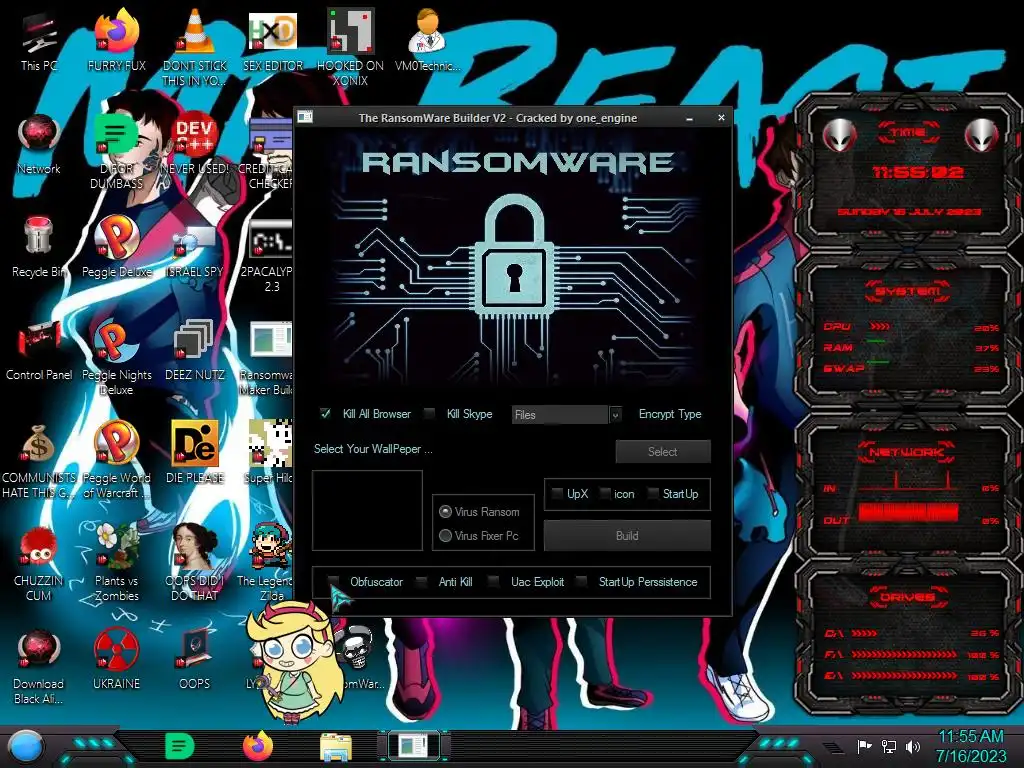Enable the icon checkbox

(605, 494)
